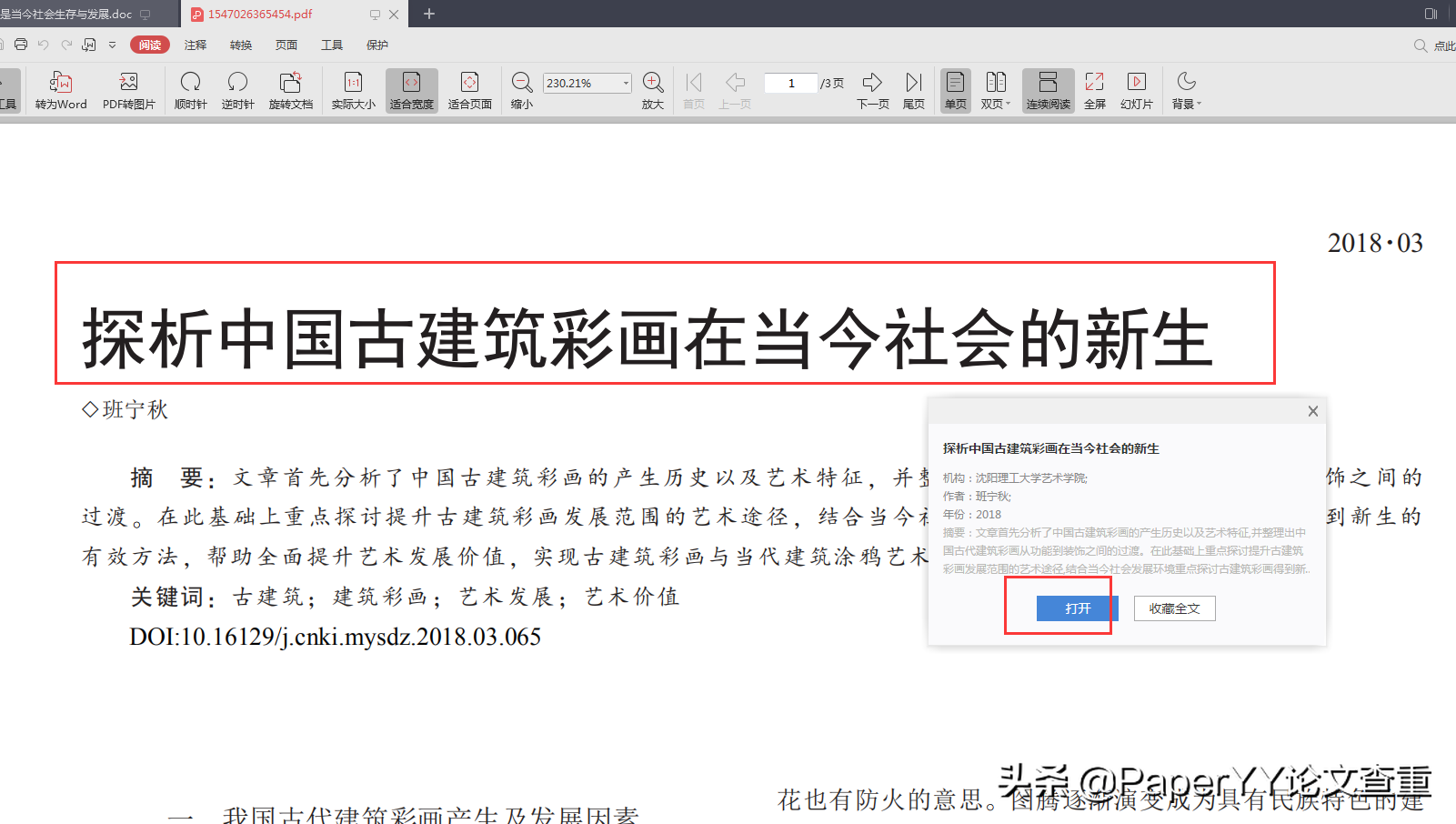This screenshot has height=824, width=1456.
Task: Open 背景 background color dropdown
Action: click(1186, 91)
